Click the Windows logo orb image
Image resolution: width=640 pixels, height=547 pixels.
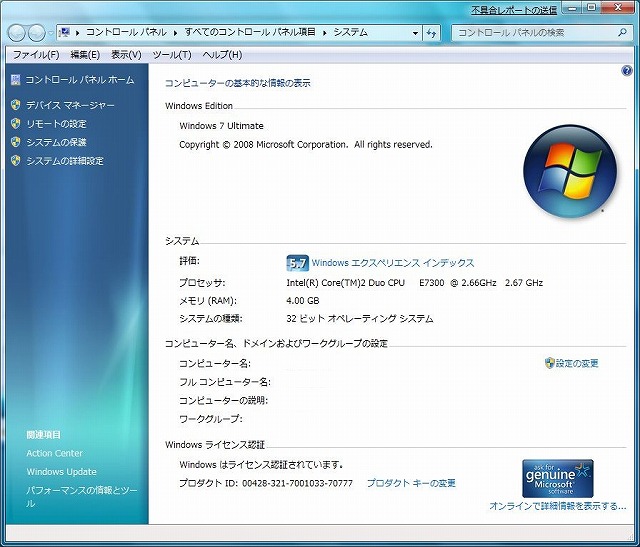click(x=570, y=171)
